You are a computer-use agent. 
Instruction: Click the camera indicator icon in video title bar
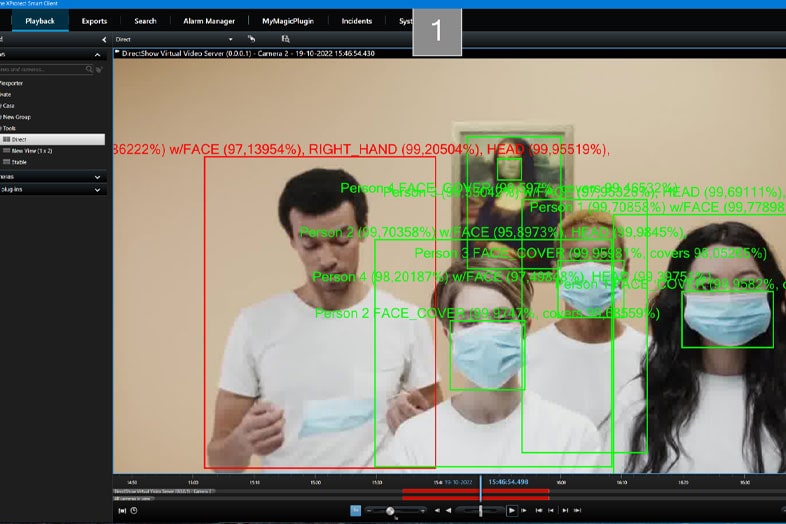tap(117, 52)
